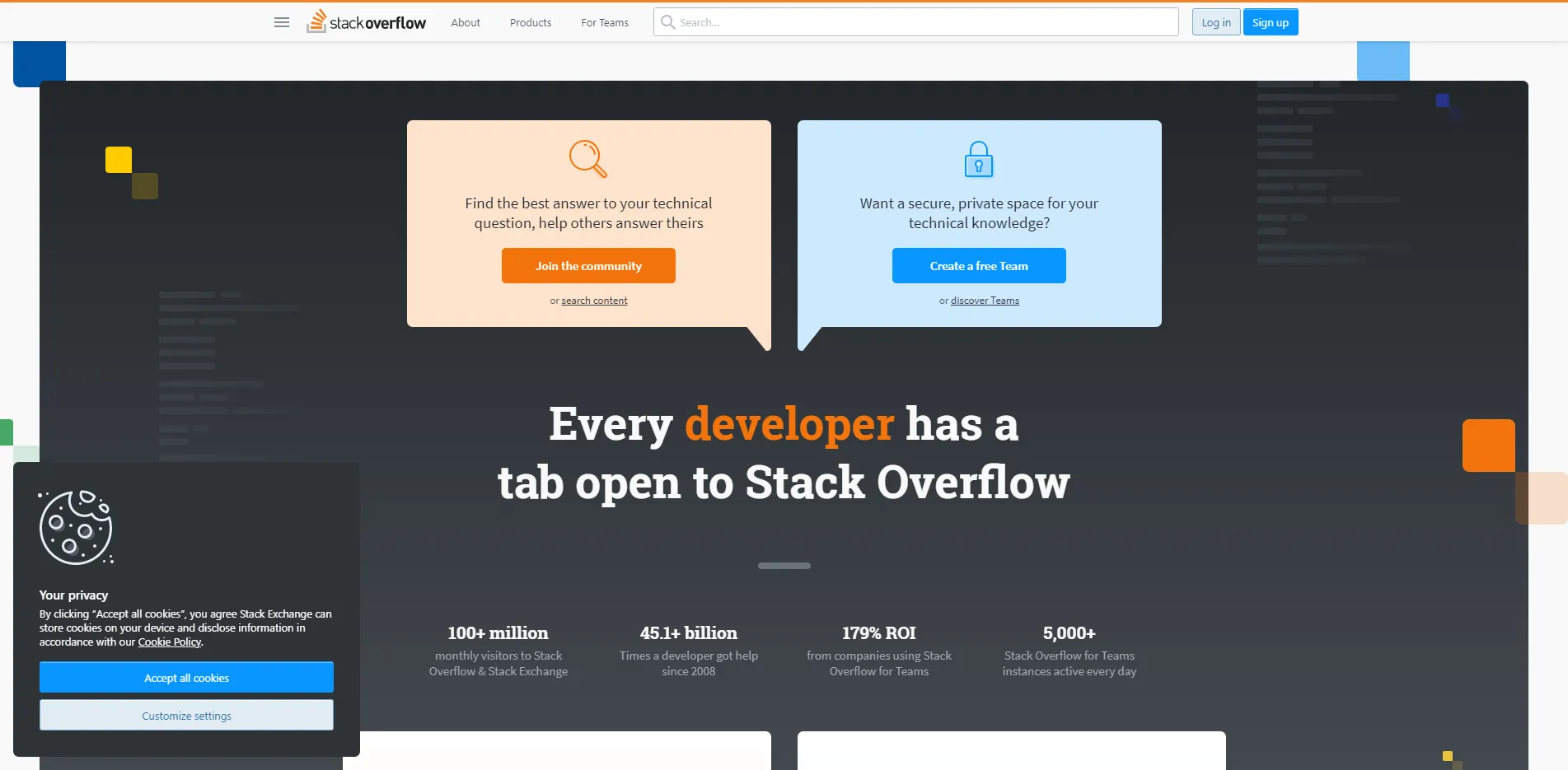Click the cookie icon in privacy popup

(76, 527)
